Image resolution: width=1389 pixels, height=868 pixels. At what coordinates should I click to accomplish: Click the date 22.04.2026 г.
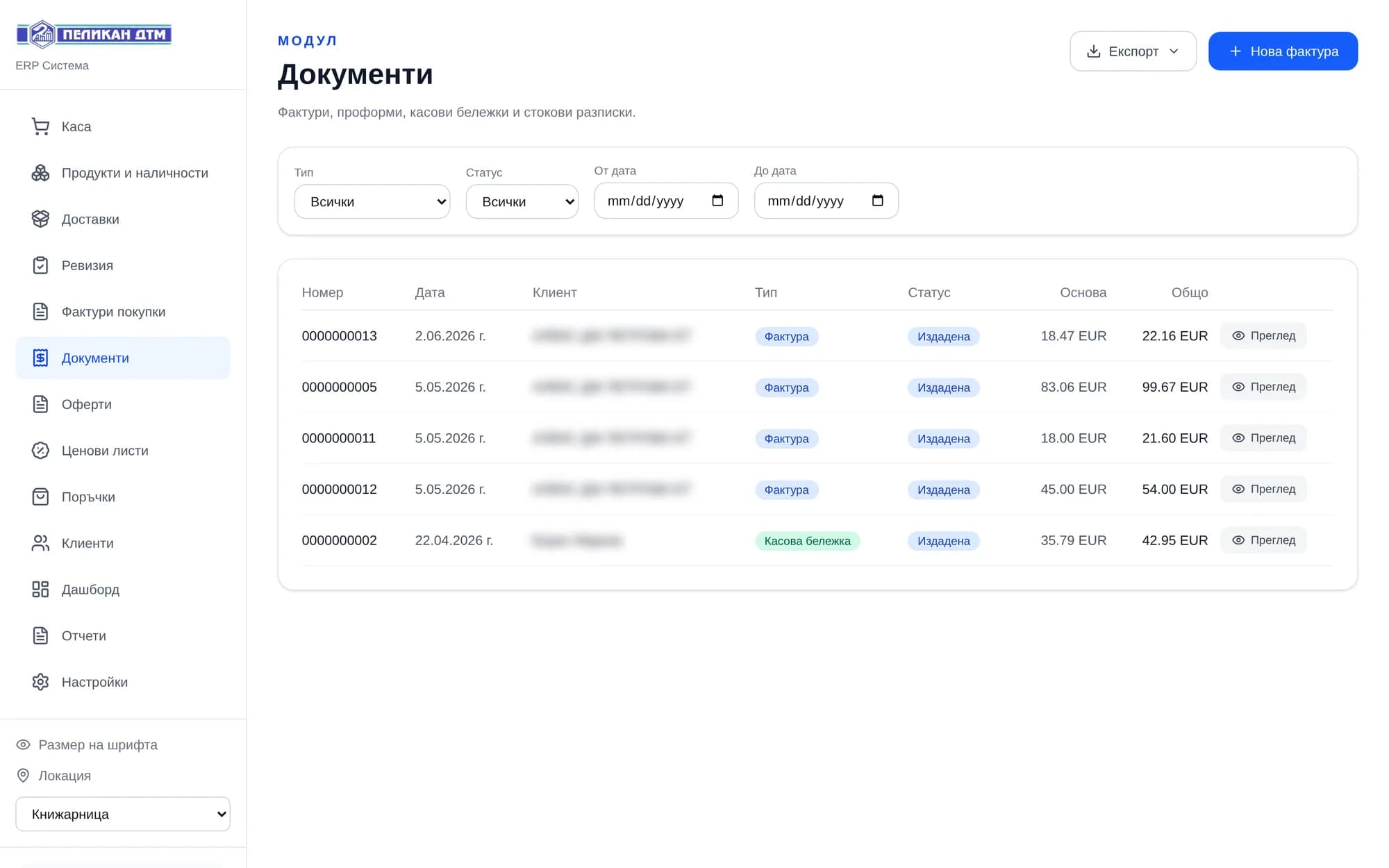coord(454,540)
